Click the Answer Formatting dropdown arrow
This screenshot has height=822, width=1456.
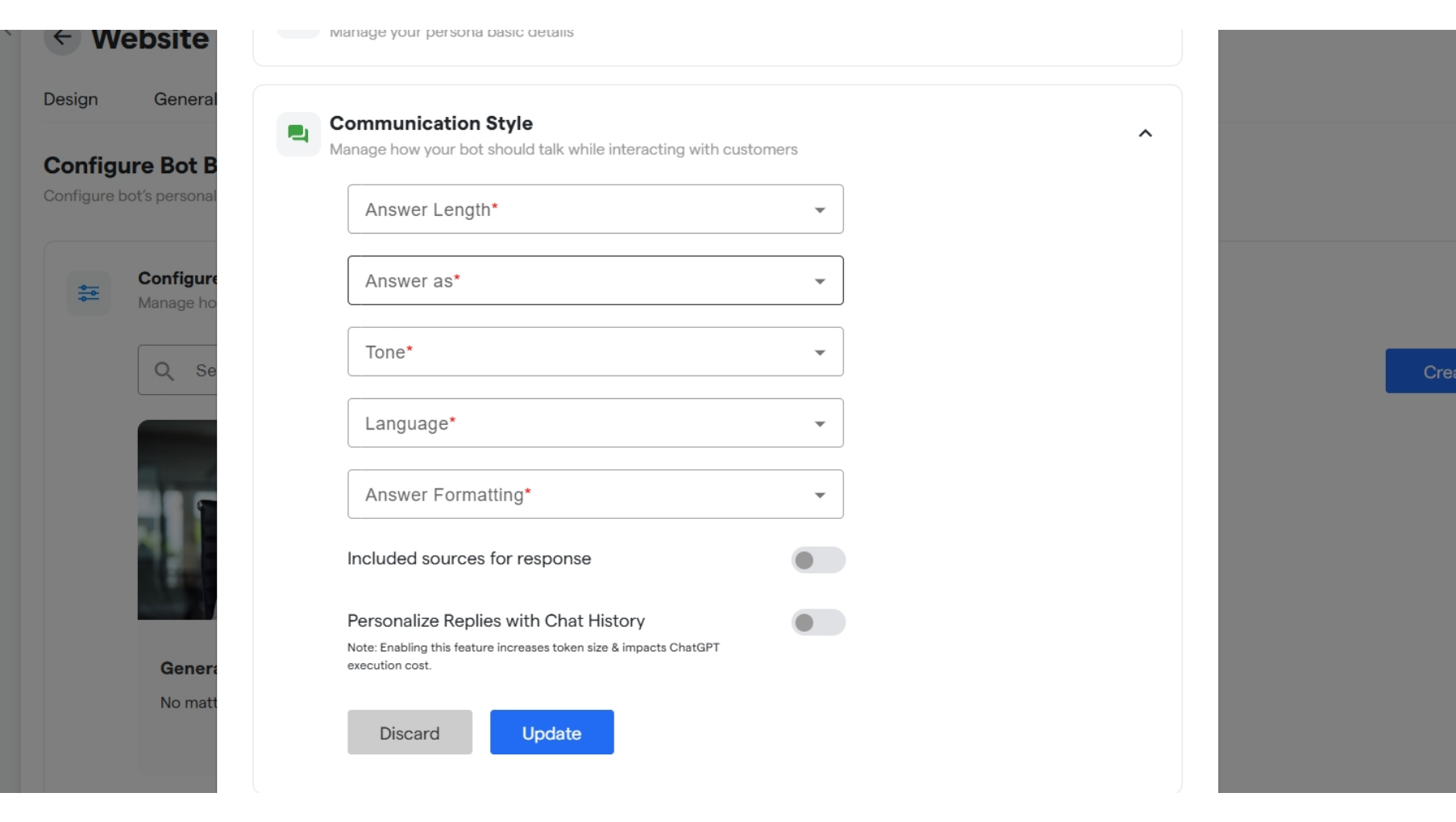click(x=819, y=496)
